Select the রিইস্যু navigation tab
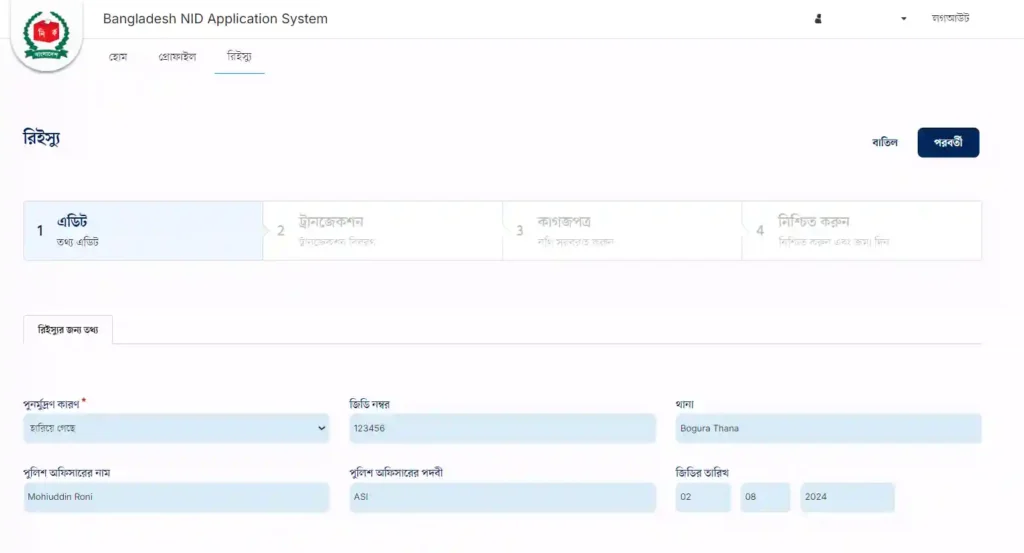The width and height of the screenshot is (1024, 553). pos(239,57)
